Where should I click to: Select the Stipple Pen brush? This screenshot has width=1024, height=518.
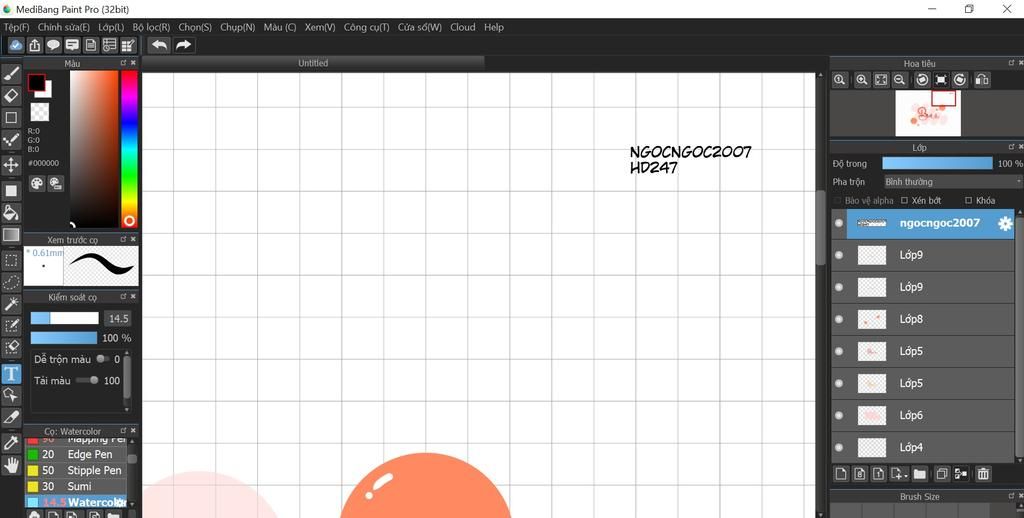pyautogui.click(x=76, y=470)
